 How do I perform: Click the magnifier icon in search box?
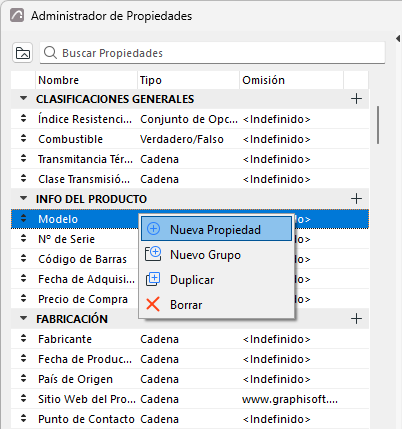pyautogui.click(x=50, y=53)
